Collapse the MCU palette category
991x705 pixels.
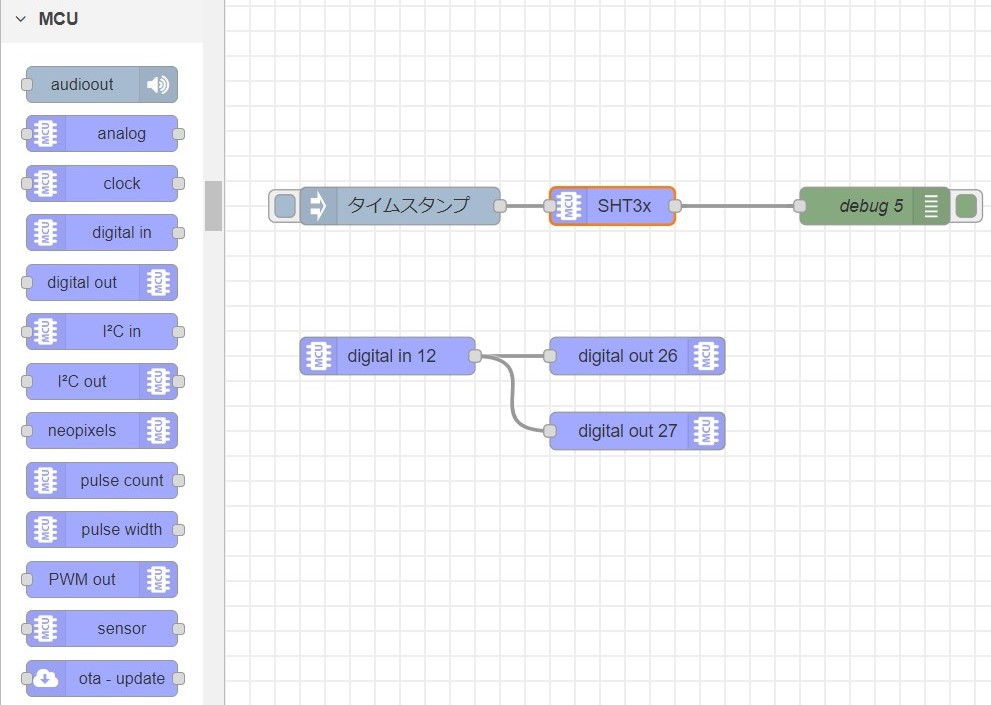tap(21, 18)
